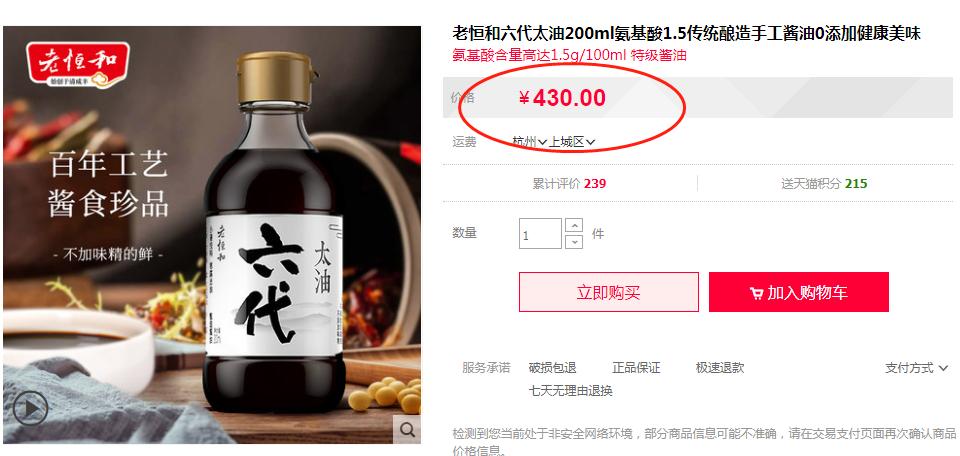This screenshot has width=960, height=456.
Task: Click the 立即购买 button
Action: (x=609, y=292)
